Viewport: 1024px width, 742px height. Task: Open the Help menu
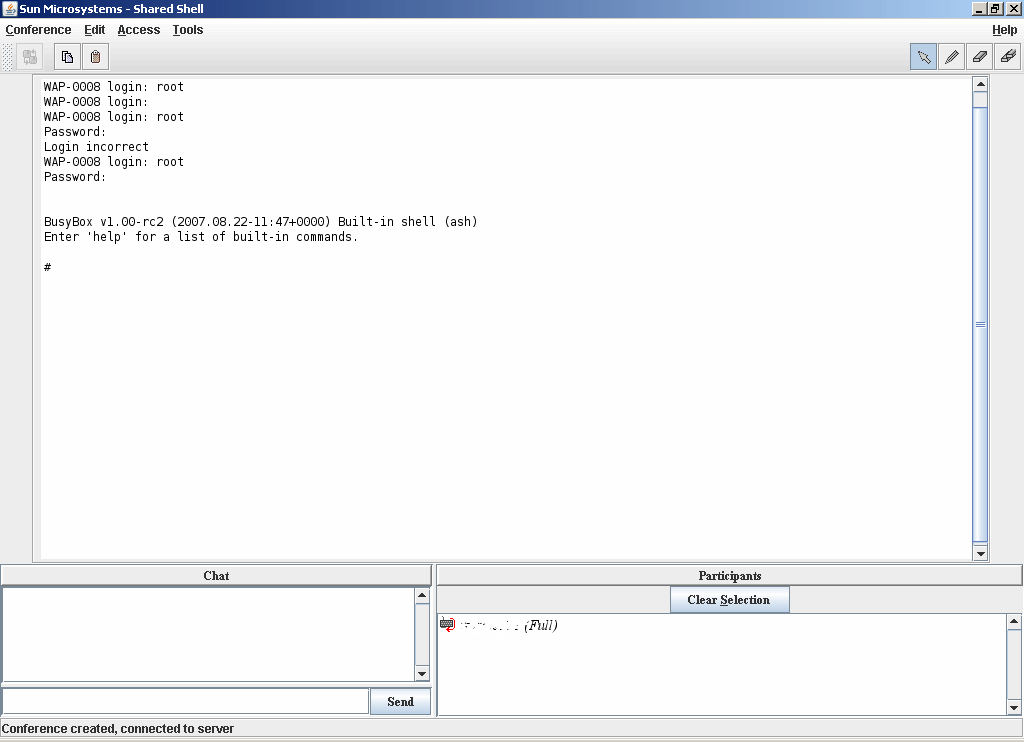1004,30
